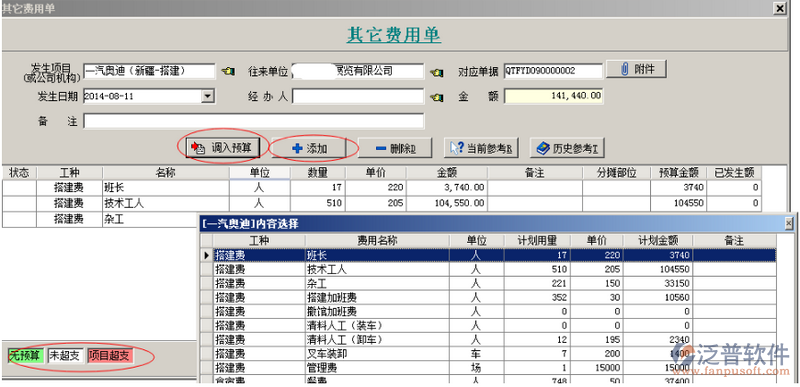Click the 预算金额 column header
This screenshot has height=387, width=800.
click(679, 173)
